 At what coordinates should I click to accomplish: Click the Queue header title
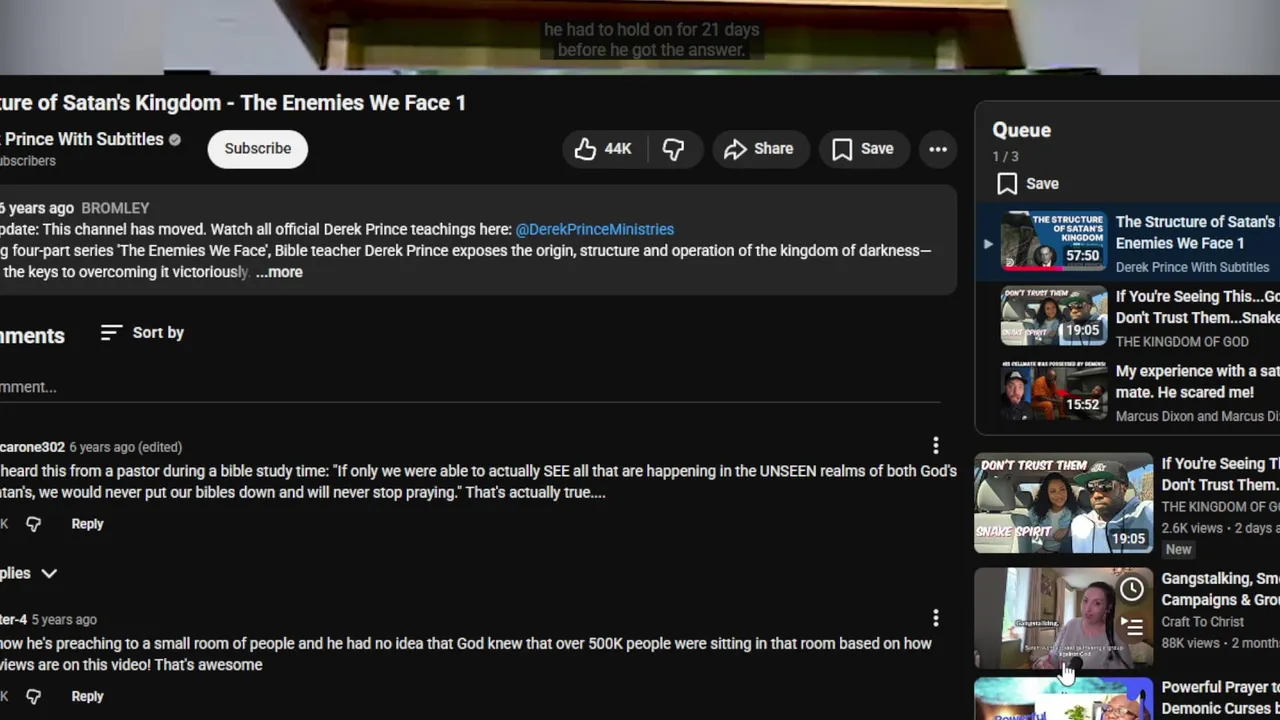[1021, 130]
